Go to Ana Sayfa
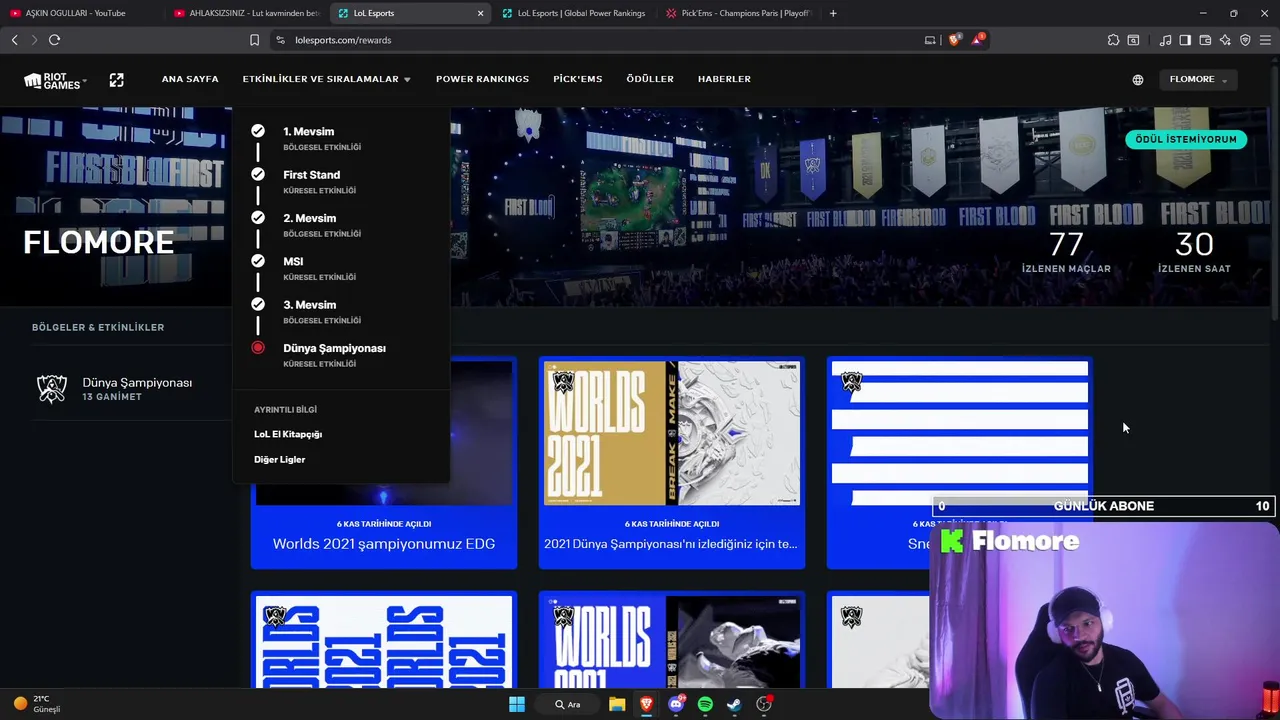 pos(190,79)
